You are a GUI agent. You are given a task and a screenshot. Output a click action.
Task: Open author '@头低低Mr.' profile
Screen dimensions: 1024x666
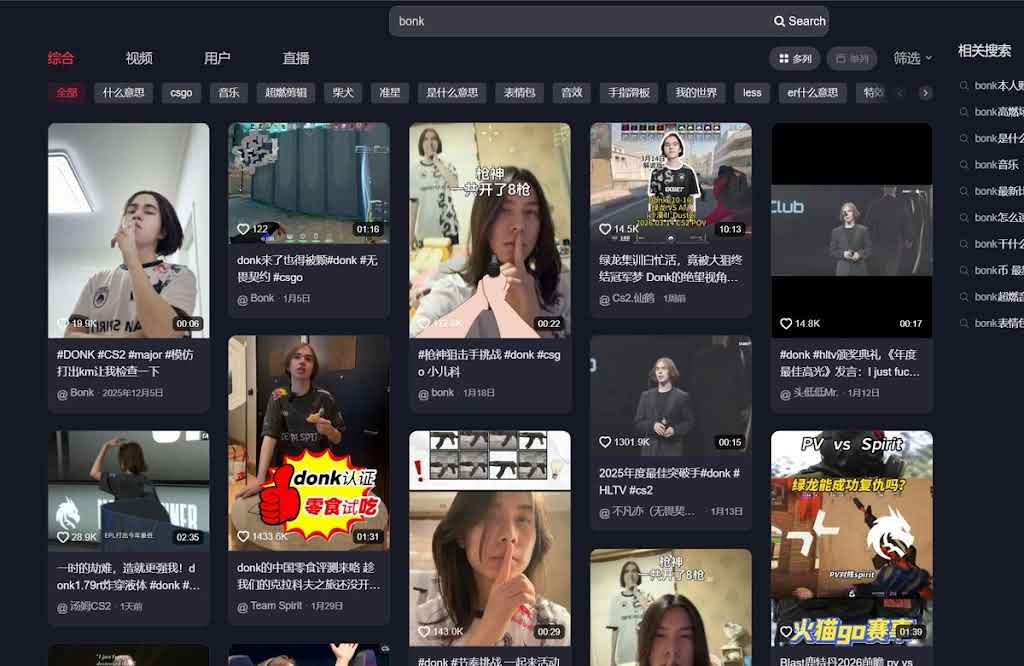[x=808, y=393]
